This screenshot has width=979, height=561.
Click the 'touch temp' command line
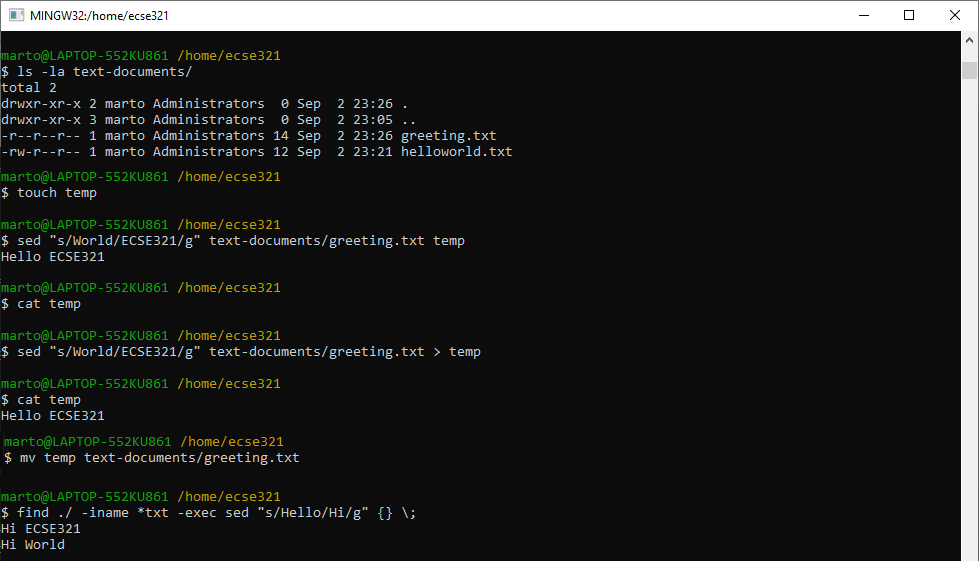coord(49,193)
